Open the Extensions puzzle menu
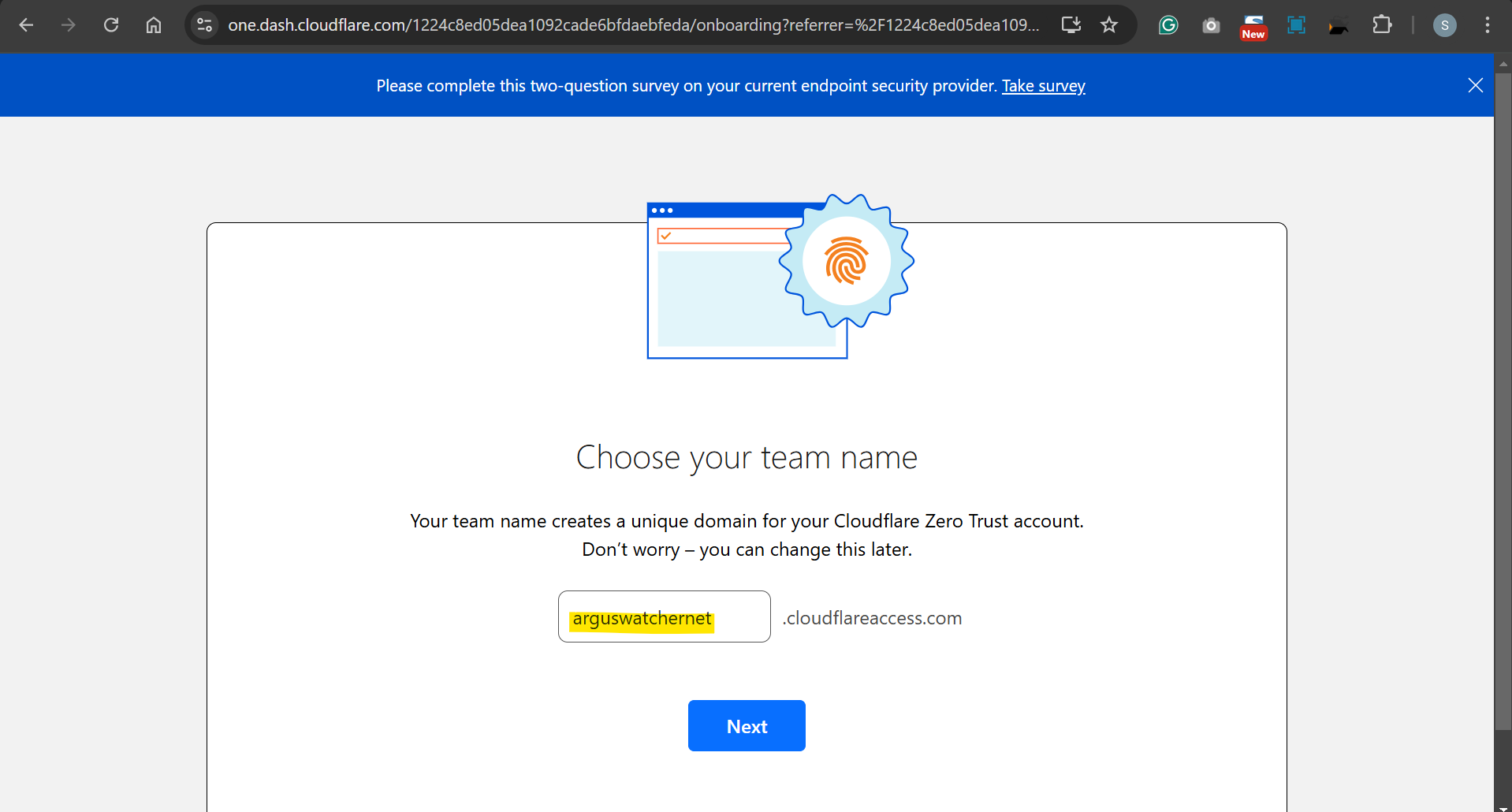 (1382, 25)
